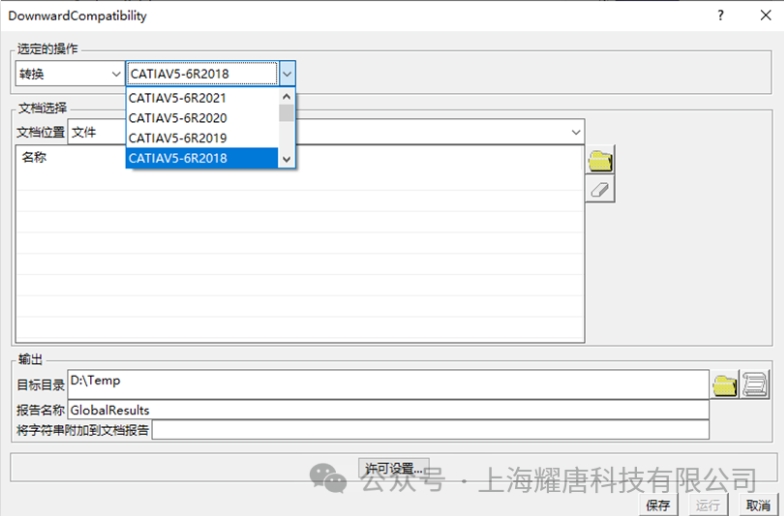
Task: Browse target directory with yellow folder icon
Action: pos(724,384)
